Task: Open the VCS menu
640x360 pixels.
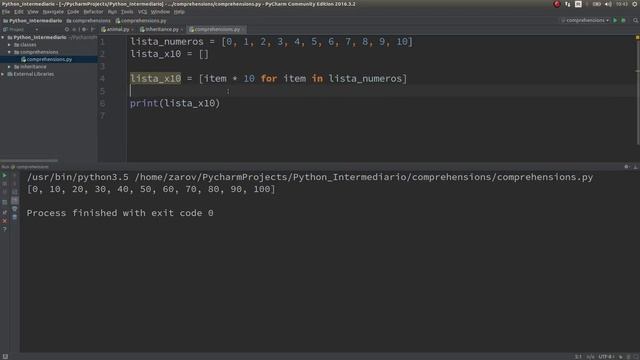Action: 142,12
